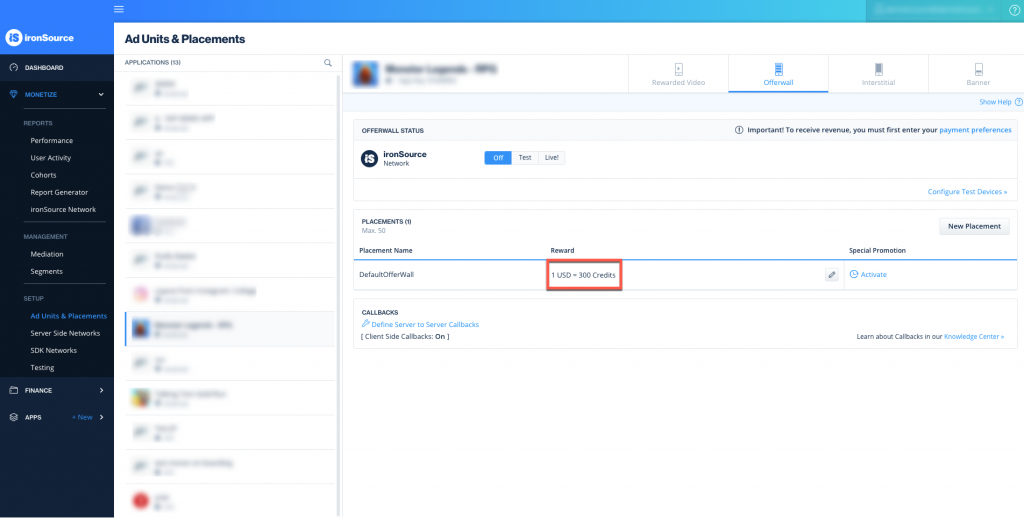
Task: Search applications with magnifier icon
Action: (x=328, y=63)
